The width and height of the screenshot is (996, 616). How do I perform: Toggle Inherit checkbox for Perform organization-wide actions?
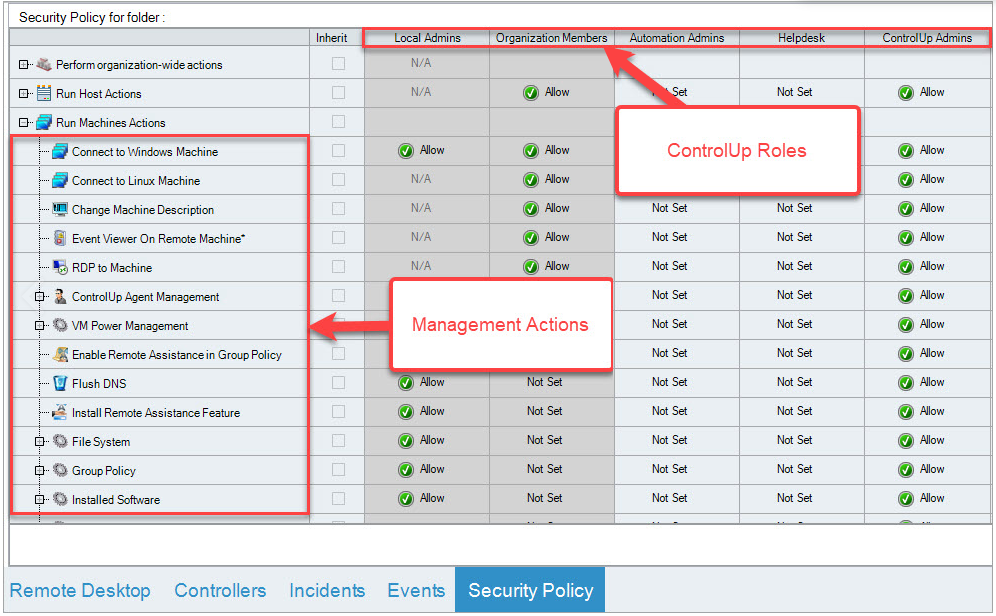[339, 64]
